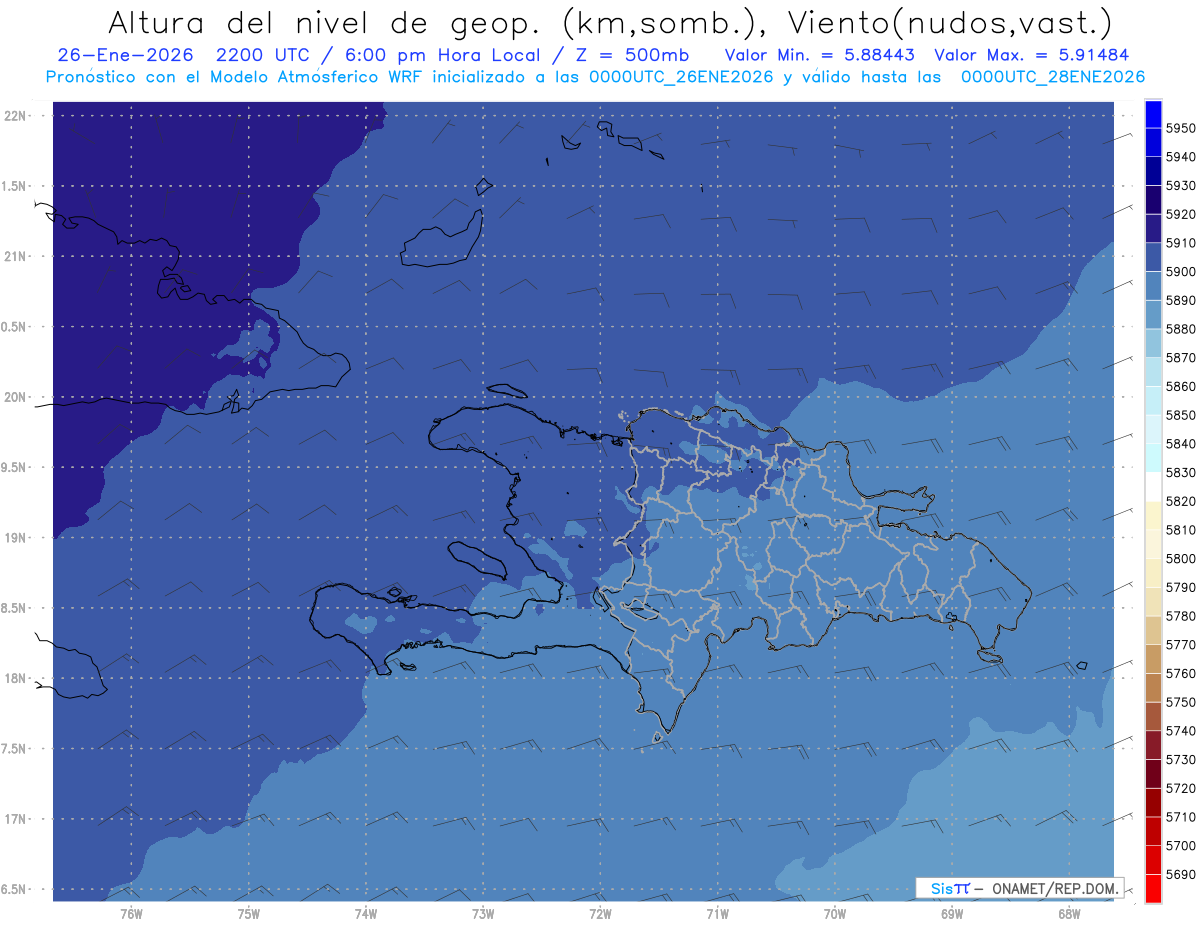The height and width of the screenshot is (927, 1200).
Task: Click the init time '0000UTC_26ENE2026'
Action: point(682,77)
